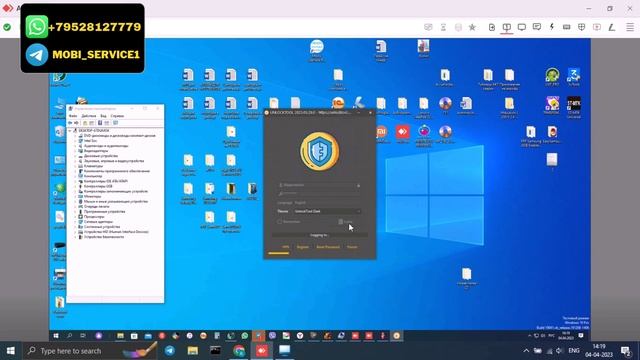Expand the Видеоадаптеры node in Device Manager

point(76,151)
